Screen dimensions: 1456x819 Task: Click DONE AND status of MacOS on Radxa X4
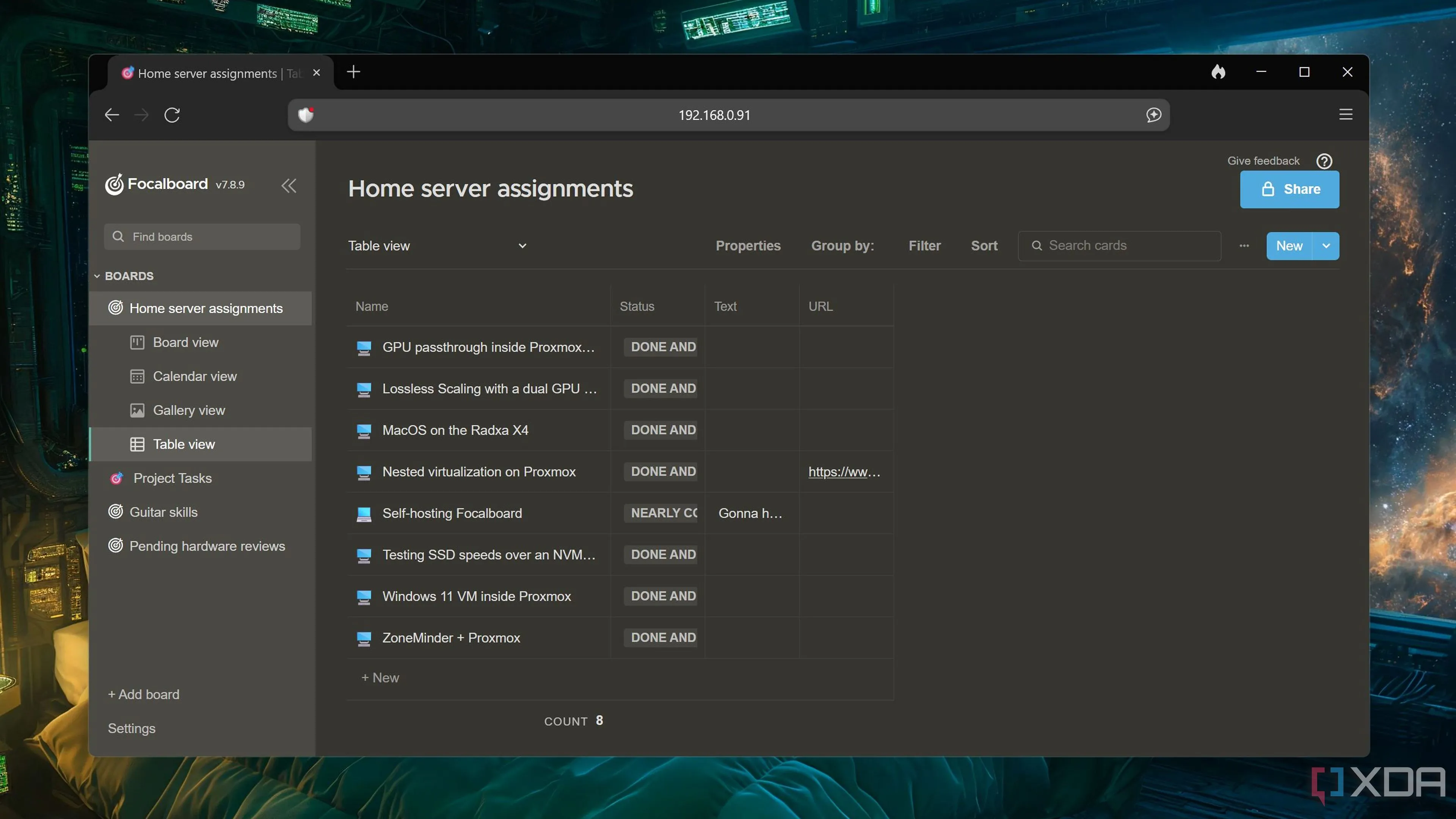(660, 430)
